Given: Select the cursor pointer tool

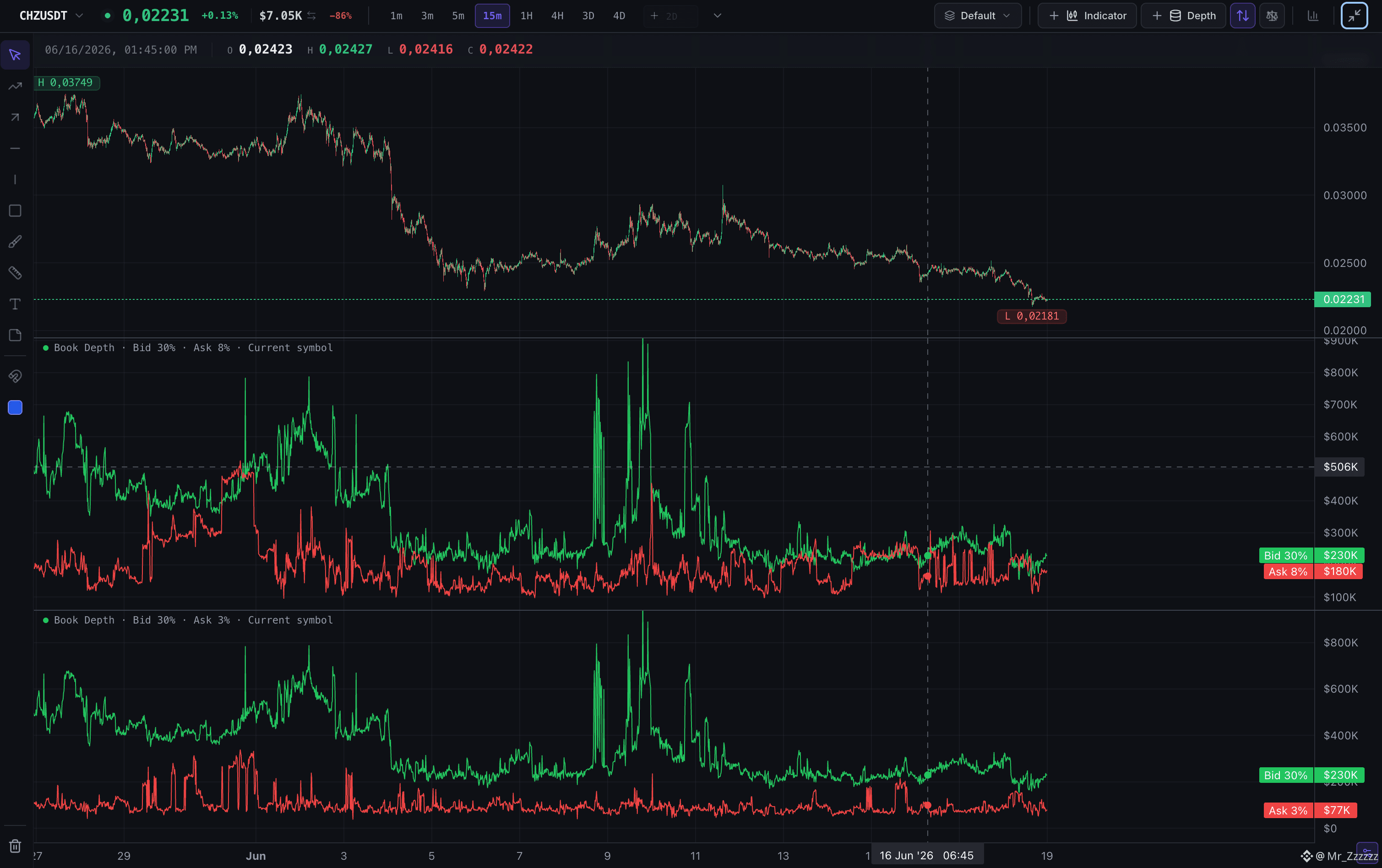Looking at the screenshot, I should (x=15, y=55).
